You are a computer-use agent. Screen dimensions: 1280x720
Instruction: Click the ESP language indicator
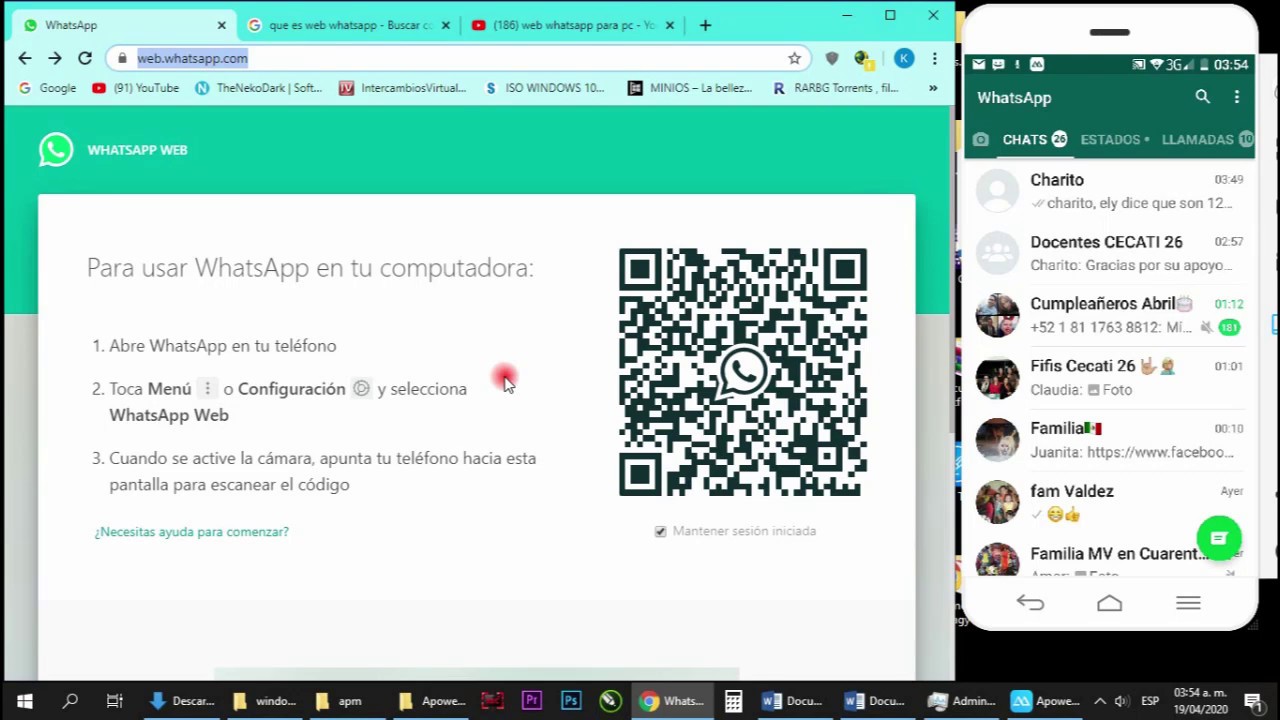pos(1150,701)
